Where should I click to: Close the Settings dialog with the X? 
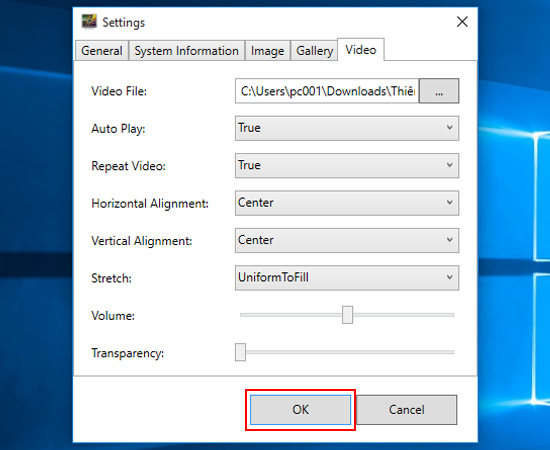[x=462, y=22]
